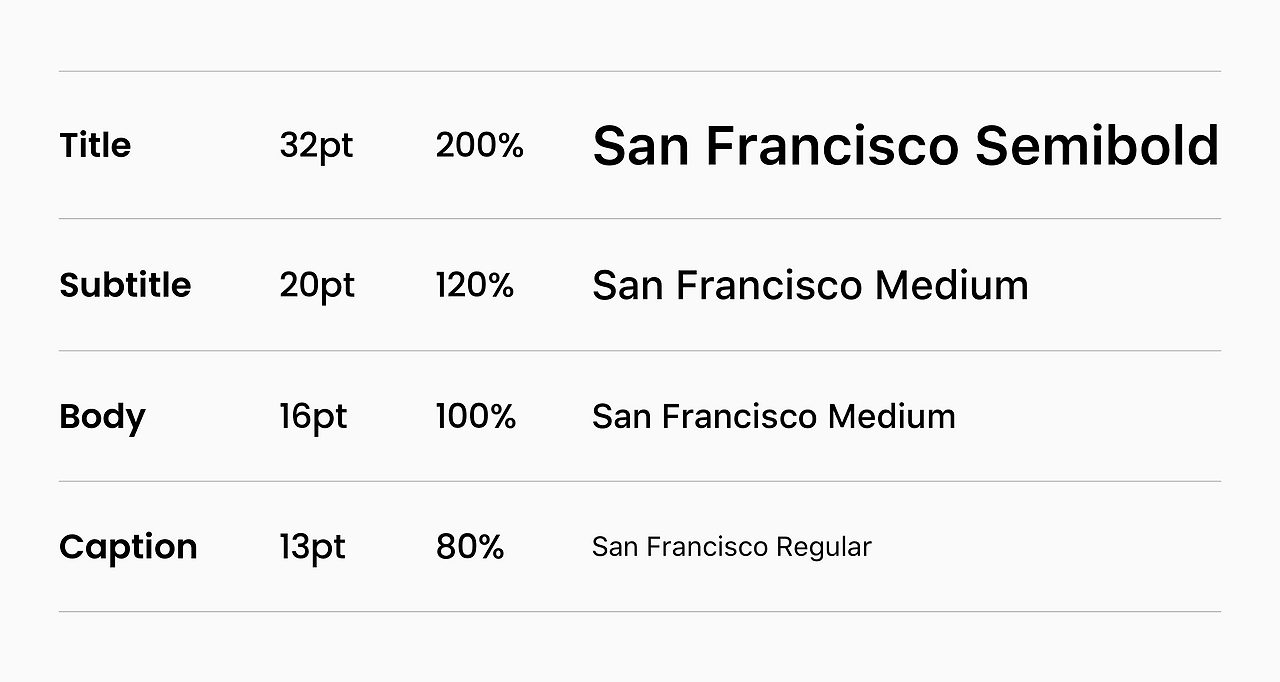This screenshot has width=1280, height=682.
Task: Click the 100% scale value
Action: point(475,416)
